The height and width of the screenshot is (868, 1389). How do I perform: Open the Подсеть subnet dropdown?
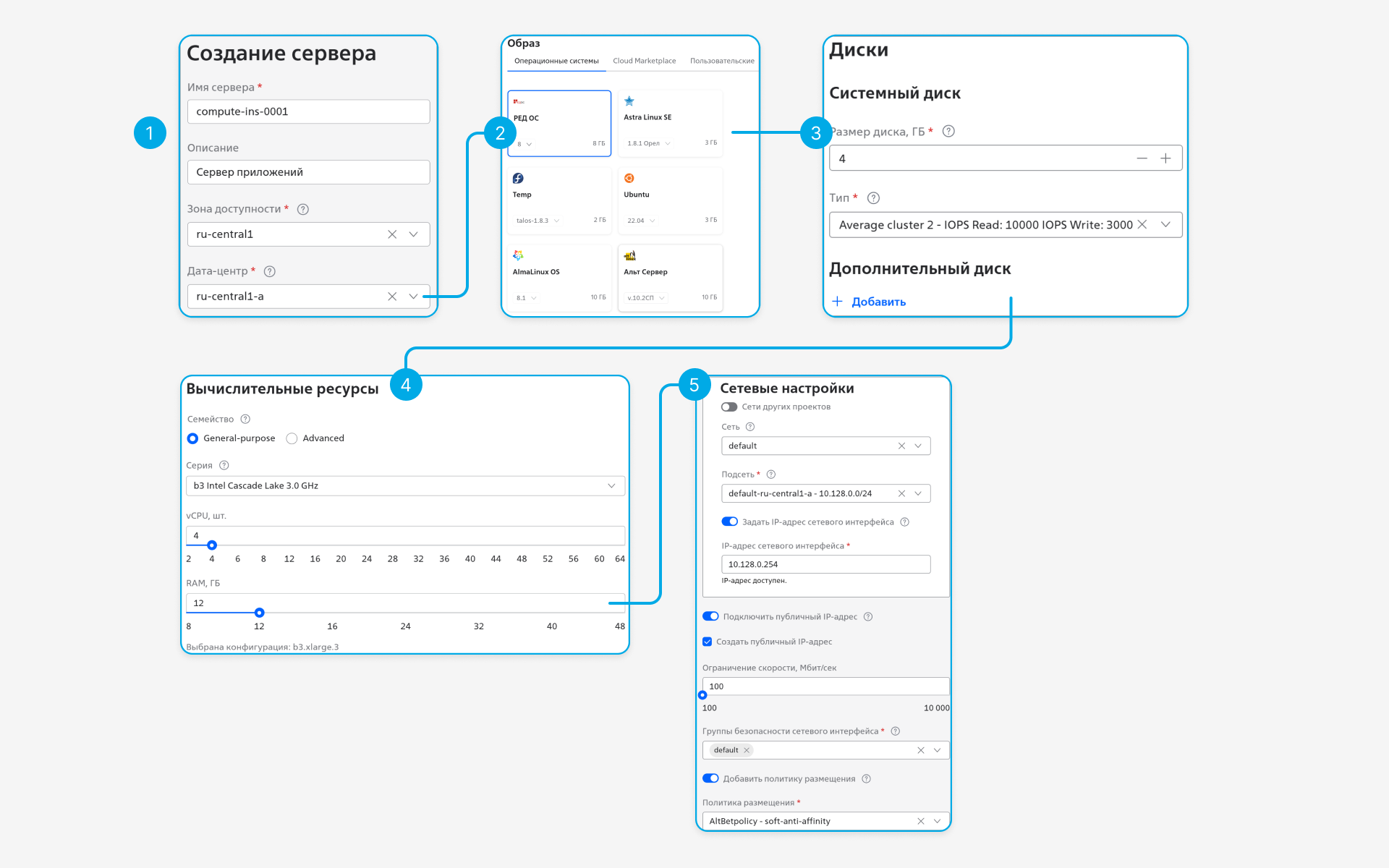tap(918, 493)
